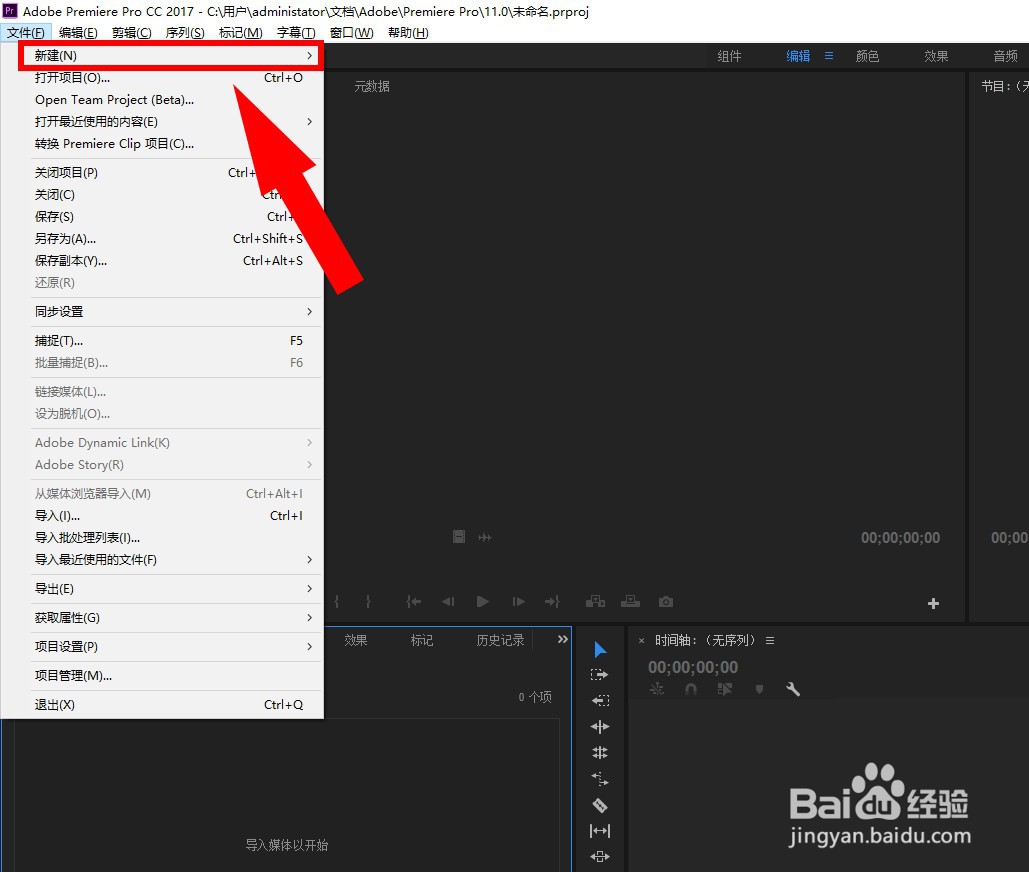The height and width of the screenshot is (872, 1029).
Task: Click Drag Video Only filmstrip icon
Action: (x=459, y=537)
